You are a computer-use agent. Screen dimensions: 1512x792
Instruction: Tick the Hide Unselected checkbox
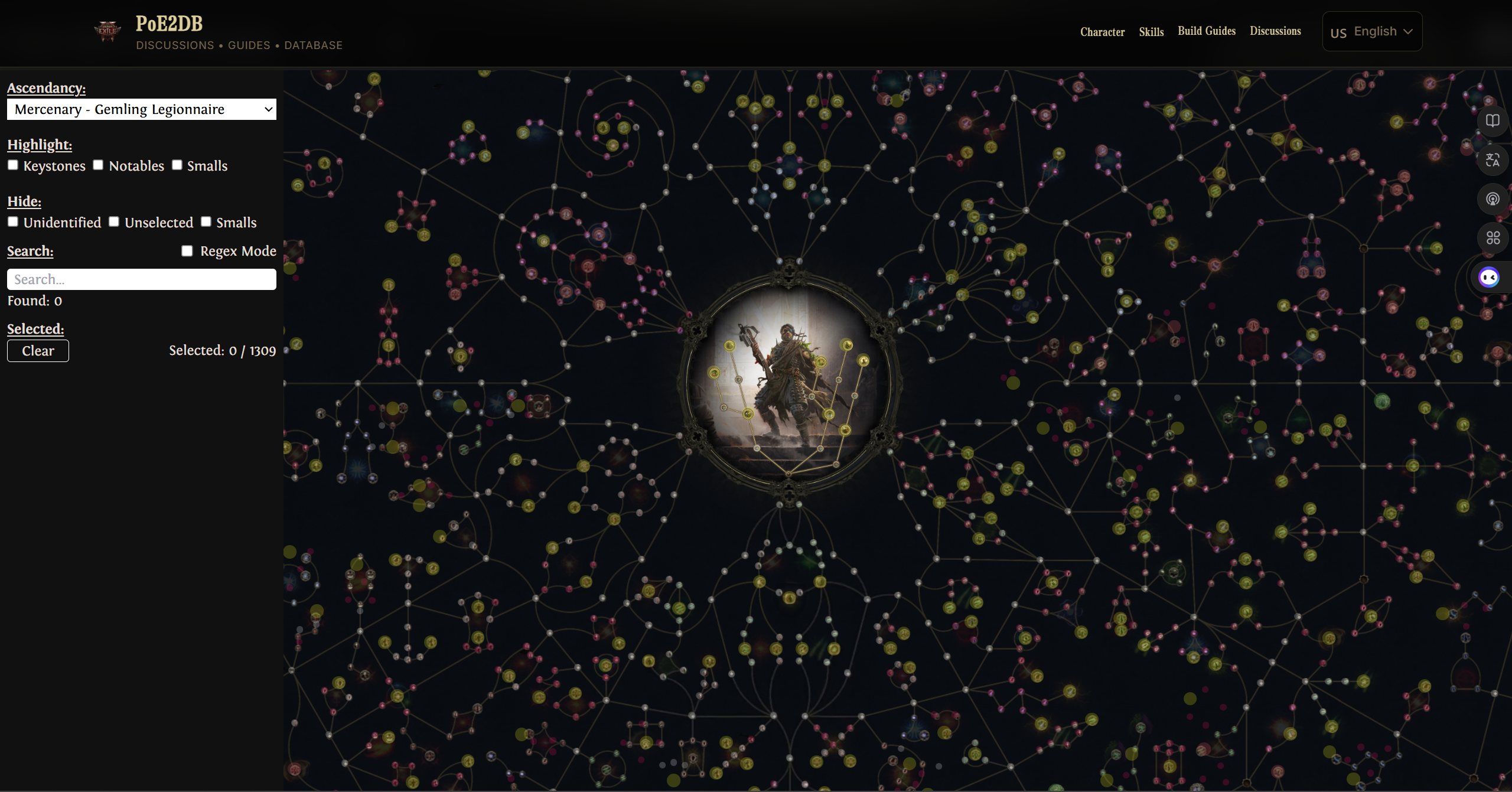(x=114, y=222)
